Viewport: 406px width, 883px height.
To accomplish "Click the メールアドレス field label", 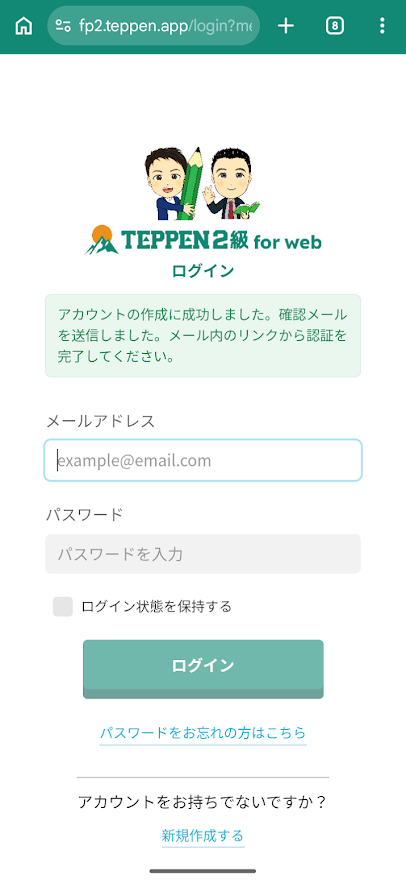I will click(x=100, y=421).
